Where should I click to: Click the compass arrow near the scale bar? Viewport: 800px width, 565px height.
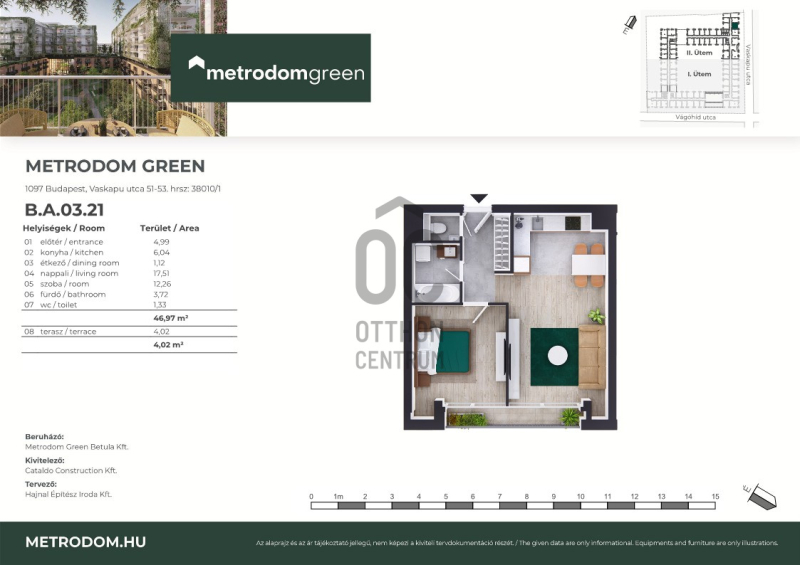click(x=761, y=496)
